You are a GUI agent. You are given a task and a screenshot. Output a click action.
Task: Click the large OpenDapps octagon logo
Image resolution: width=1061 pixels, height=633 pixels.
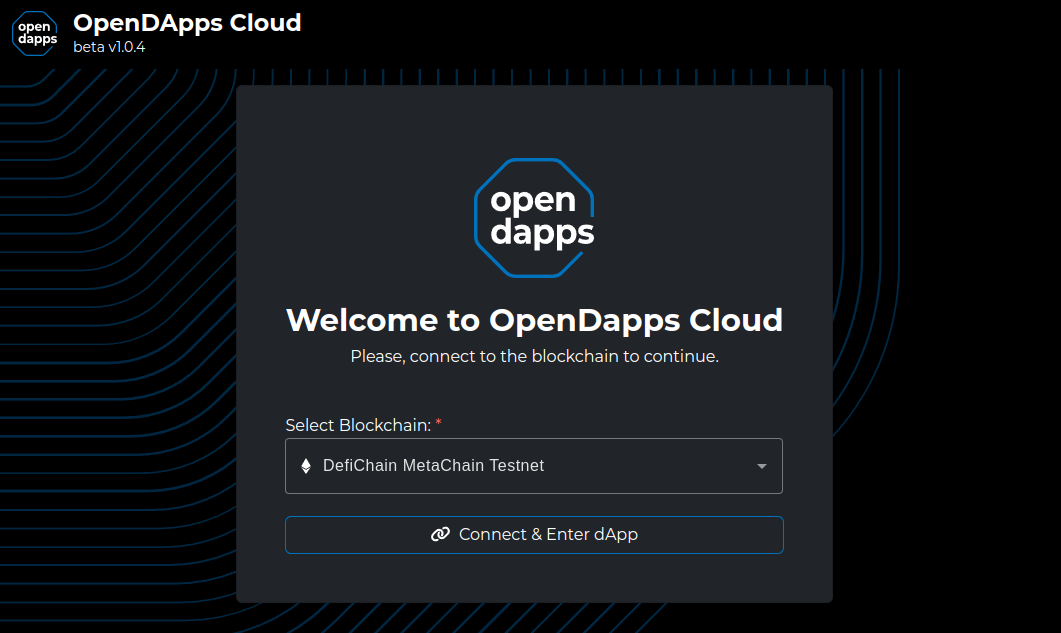(535, 218)
